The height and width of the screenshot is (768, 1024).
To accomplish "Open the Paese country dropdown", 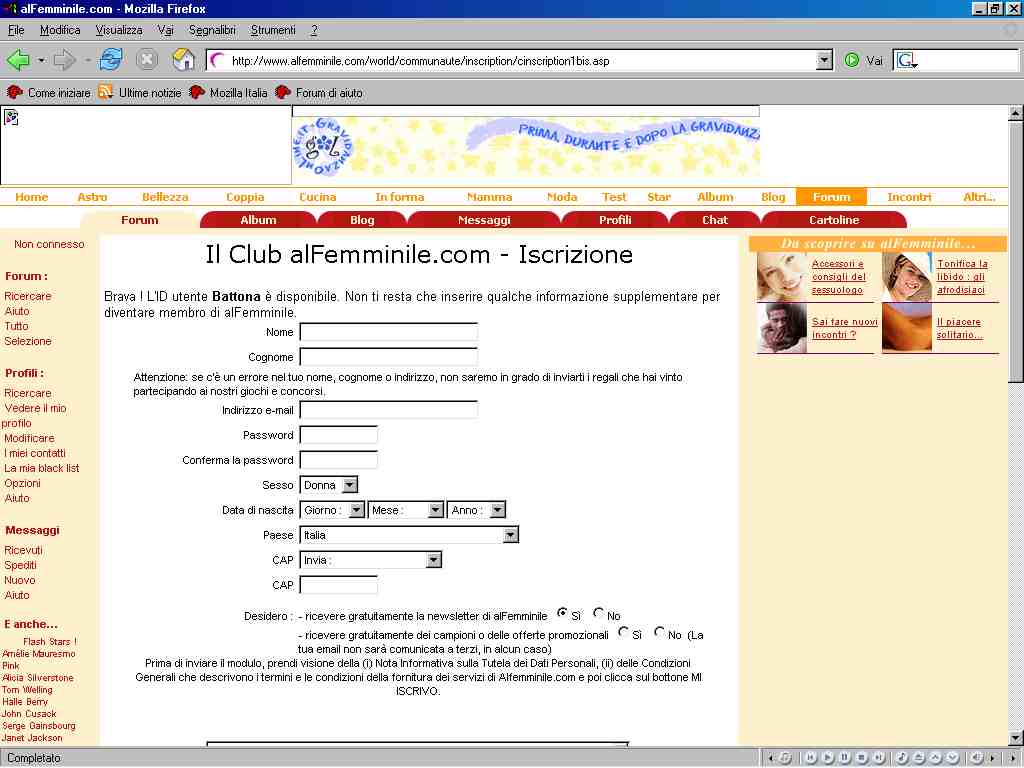I will point(409,535).
